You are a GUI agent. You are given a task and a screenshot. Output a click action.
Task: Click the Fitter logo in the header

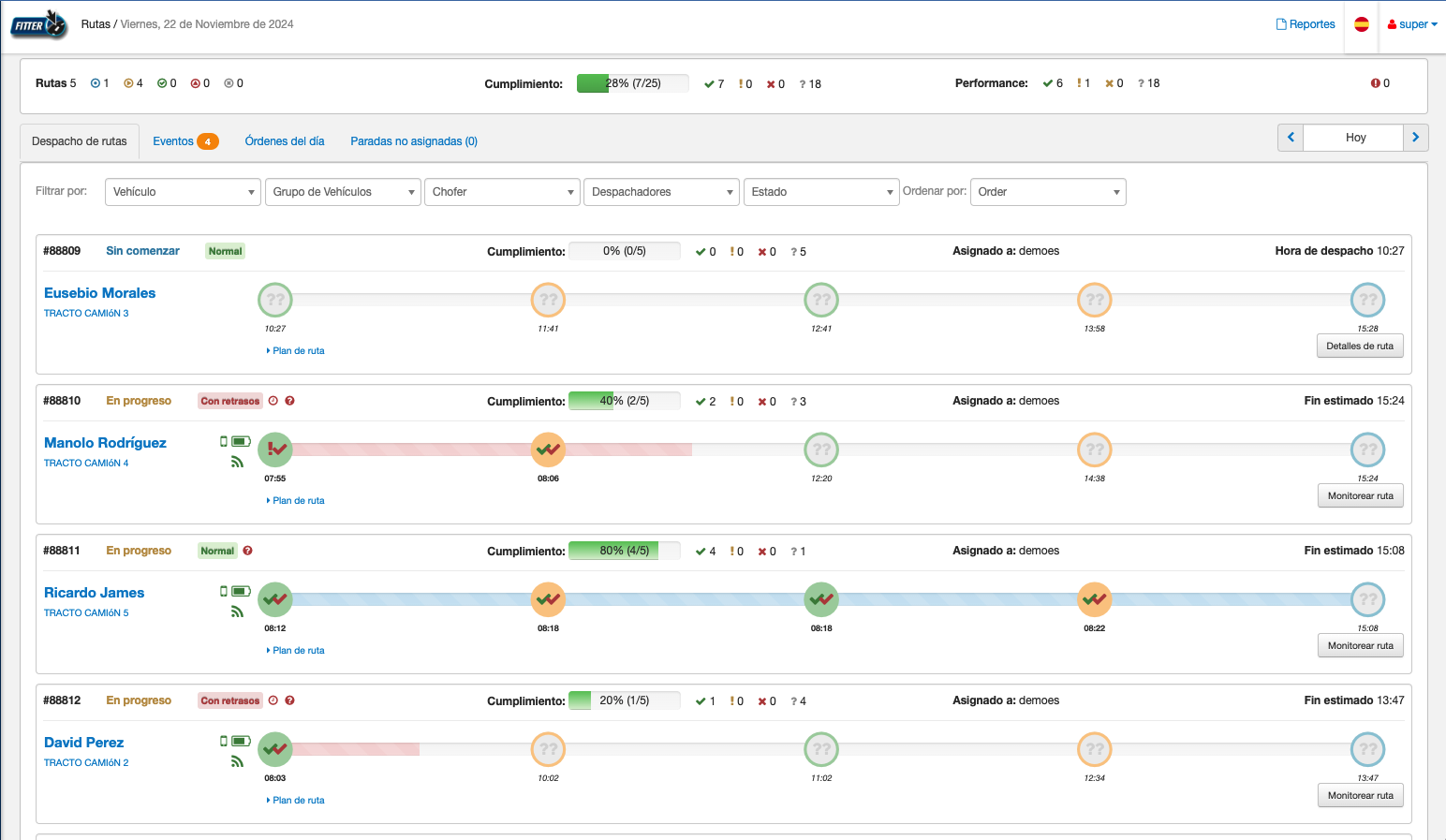39,25
